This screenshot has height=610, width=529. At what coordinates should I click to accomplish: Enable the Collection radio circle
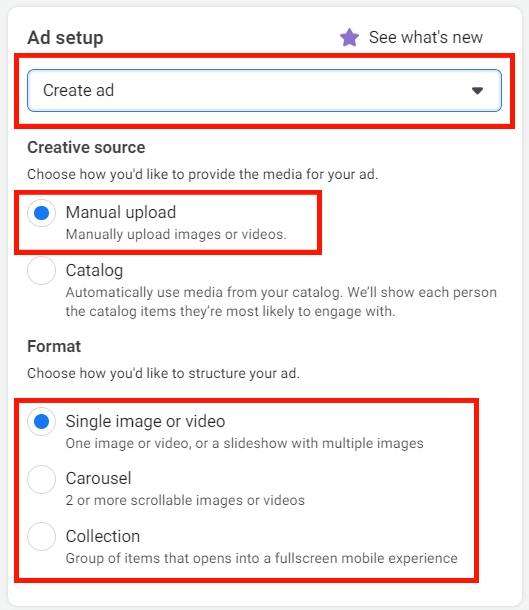coord(41,536)
